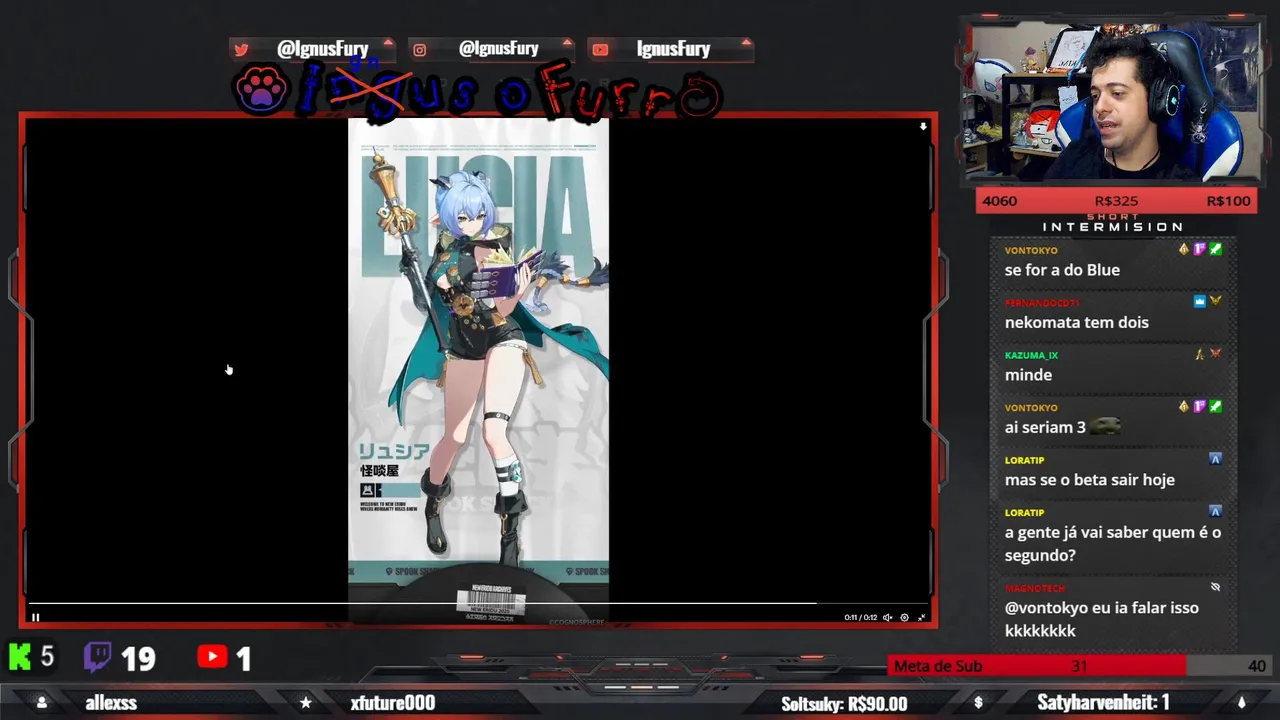Select the Satyharvenheit: 1 text
Viewport: 1280px width, 720px height.
tap(1103, 703)
